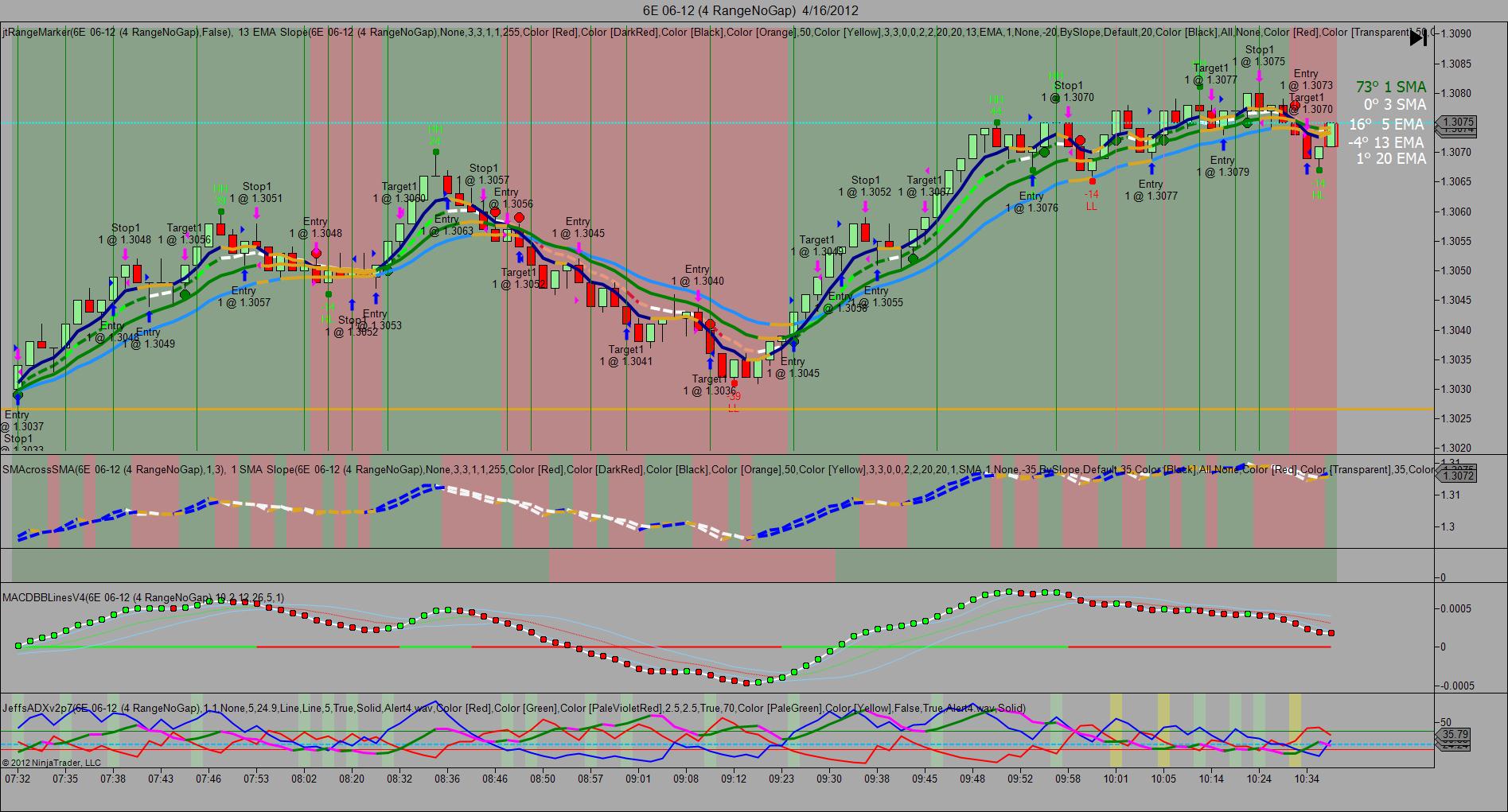Select the Stop1 1 @ 1.3051 trade label

tap(256, 192)
